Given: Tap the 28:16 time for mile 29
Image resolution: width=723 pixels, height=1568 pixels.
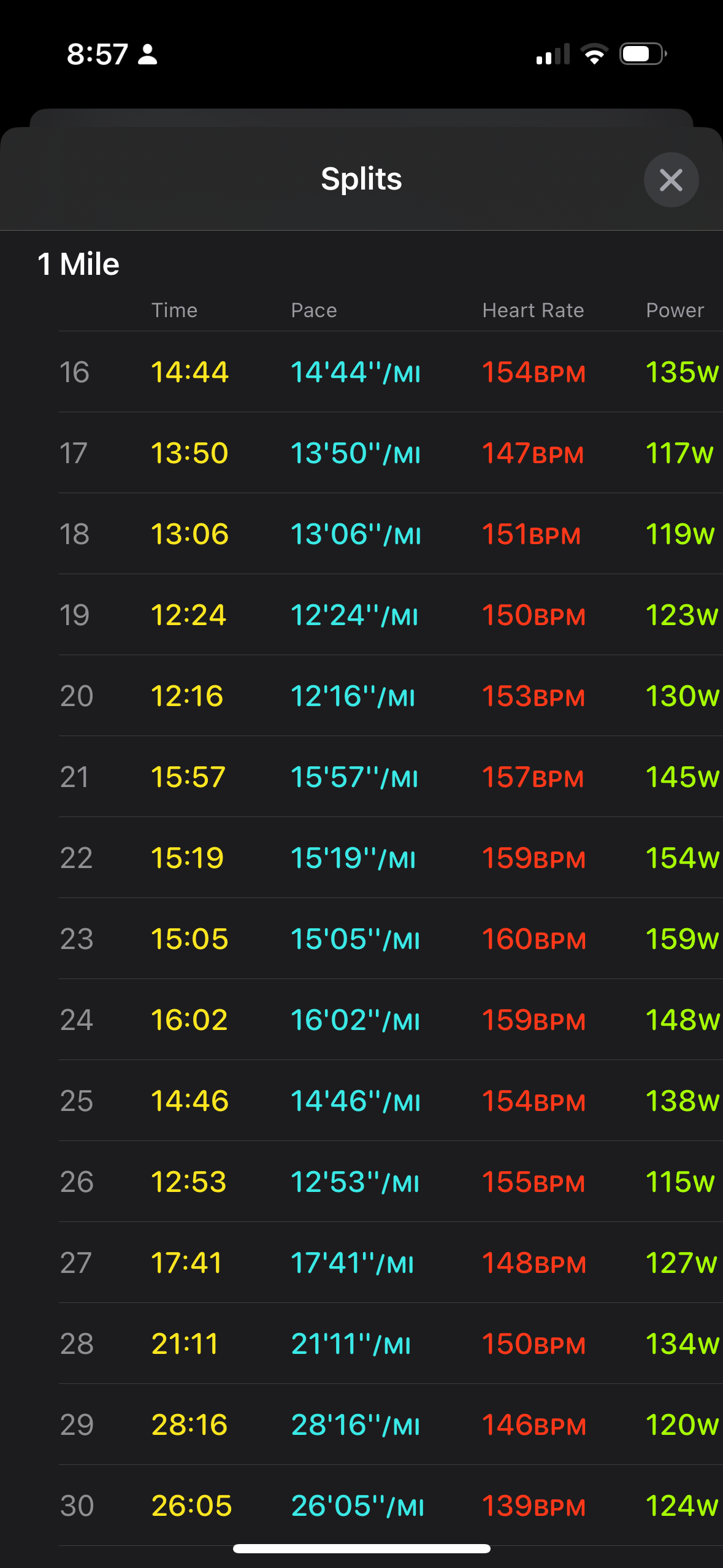Looking at the screenshot, I should [x=189, y=1425].
